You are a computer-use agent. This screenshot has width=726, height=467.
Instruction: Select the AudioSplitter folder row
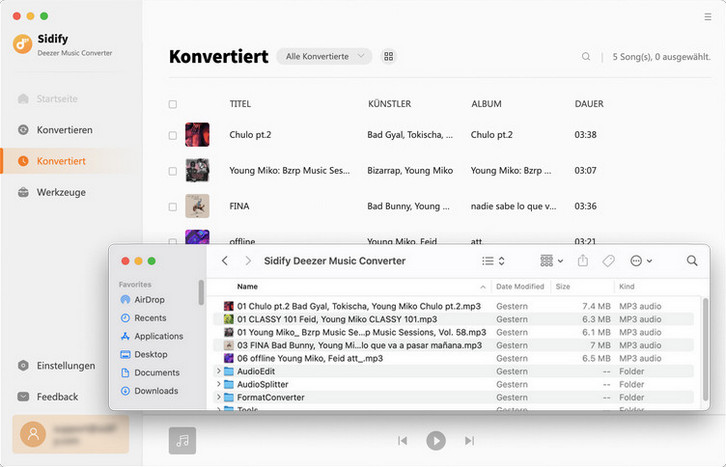coord(454,384)
